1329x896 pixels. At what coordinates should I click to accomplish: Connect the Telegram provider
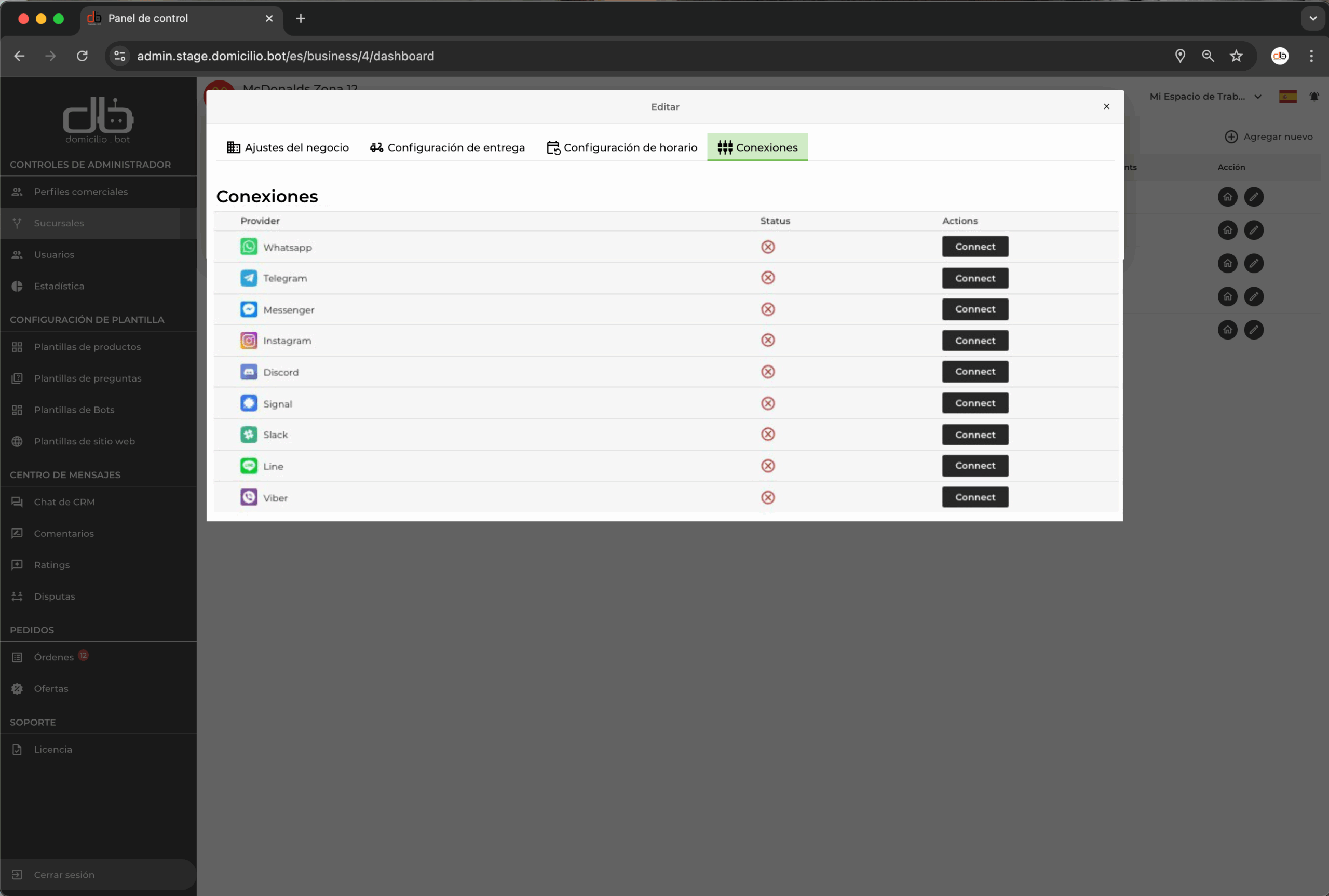coord(975,278)
